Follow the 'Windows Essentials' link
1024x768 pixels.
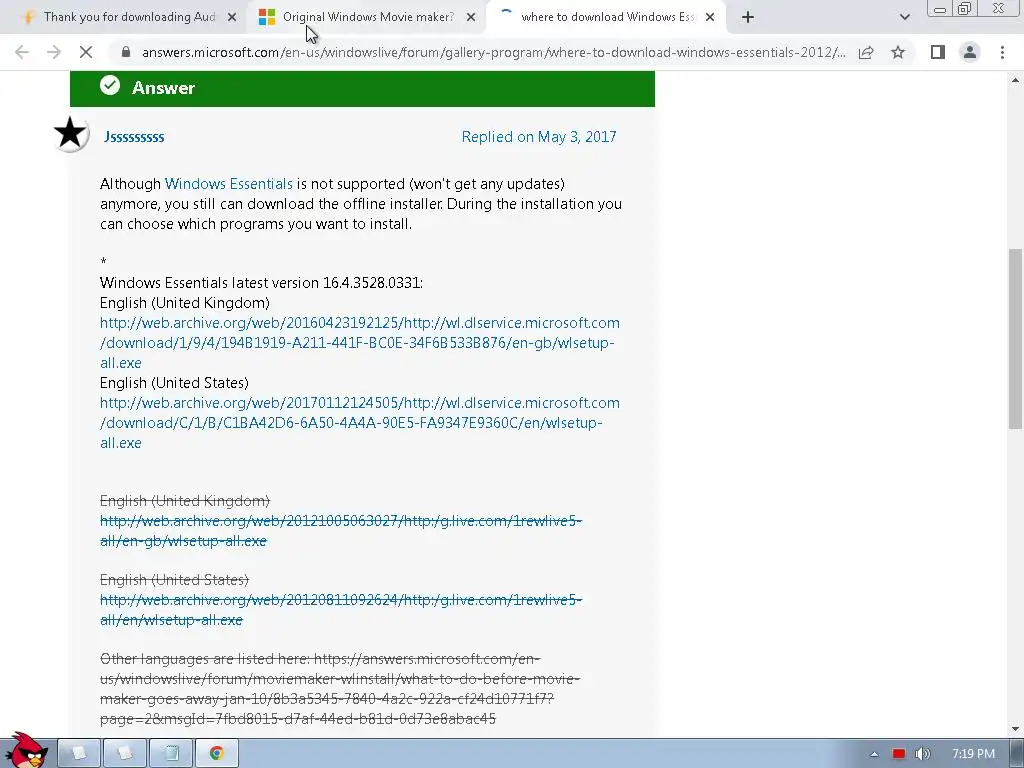click(x=229, y=184)
